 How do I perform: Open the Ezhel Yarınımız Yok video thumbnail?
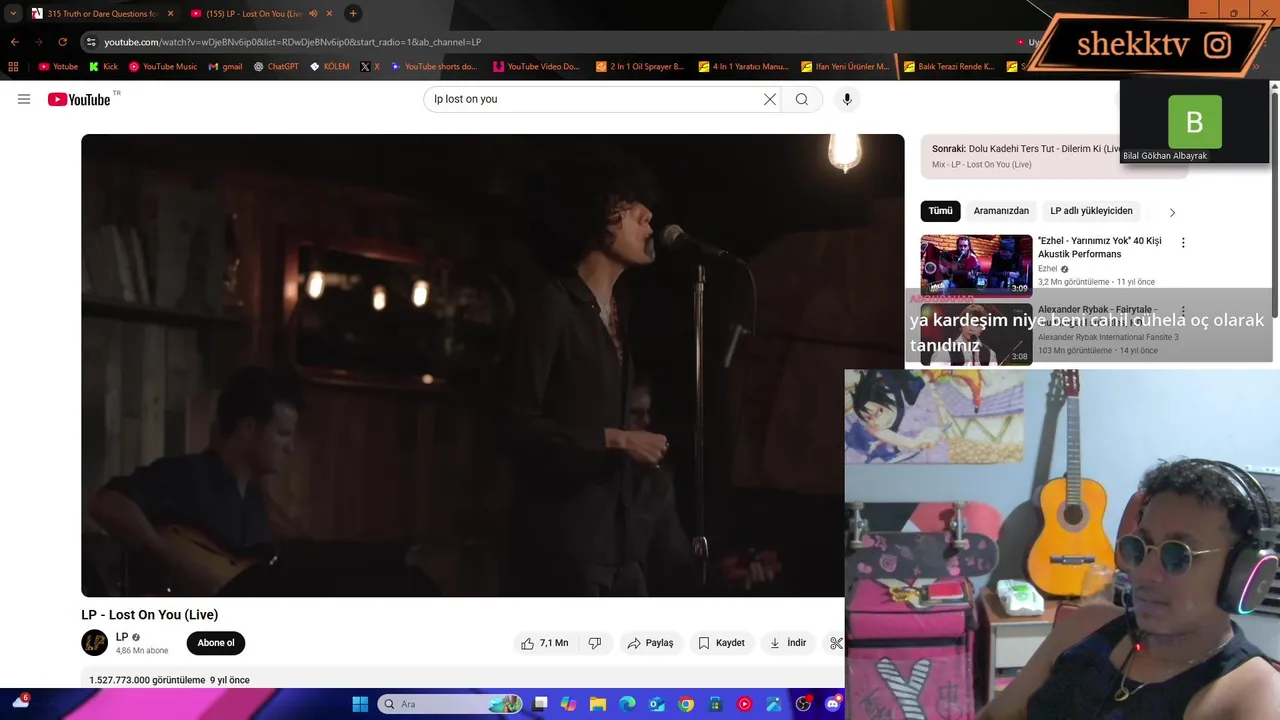(x=976, y=265)
